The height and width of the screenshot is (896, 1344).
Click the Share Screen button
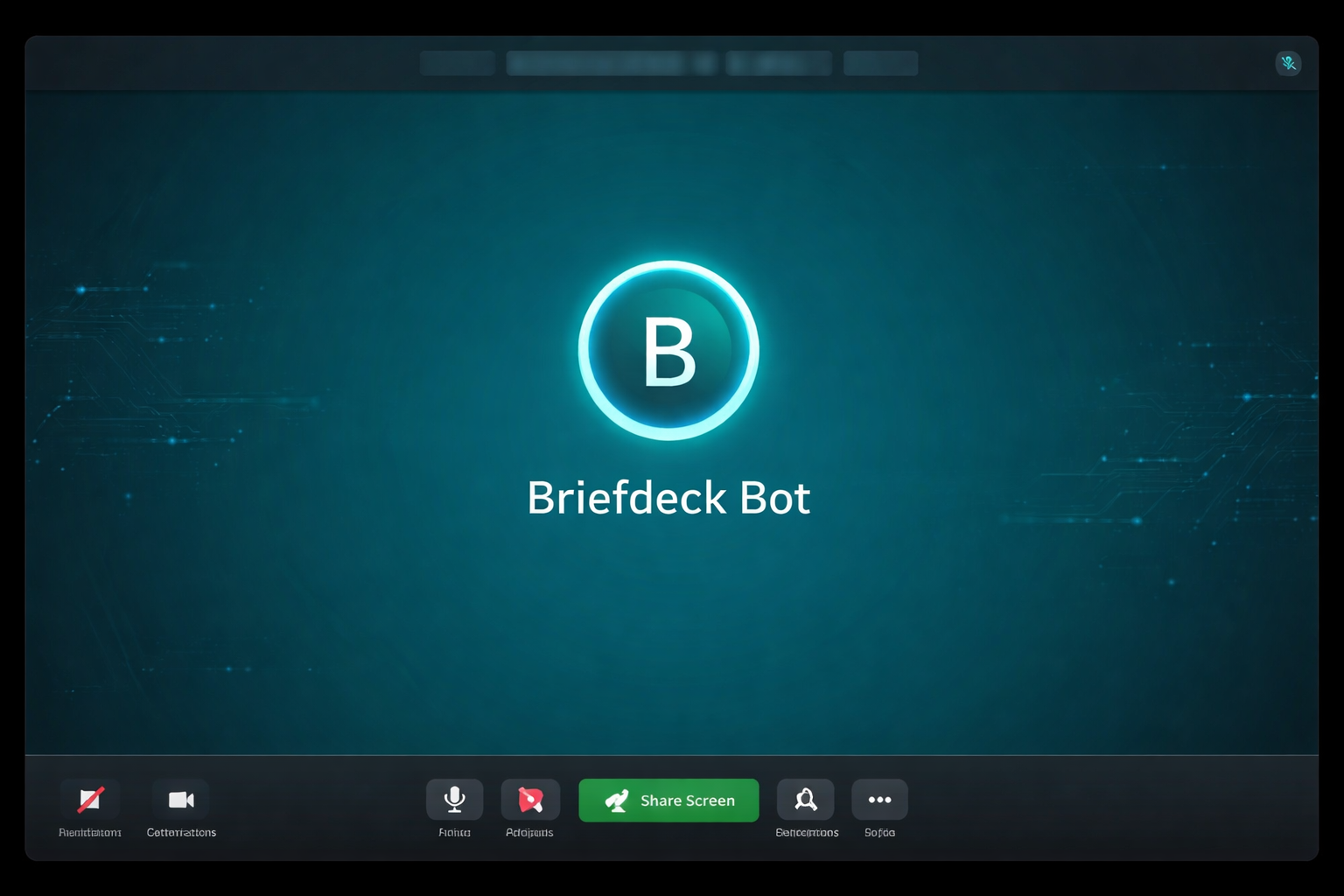tap(668, 800)
